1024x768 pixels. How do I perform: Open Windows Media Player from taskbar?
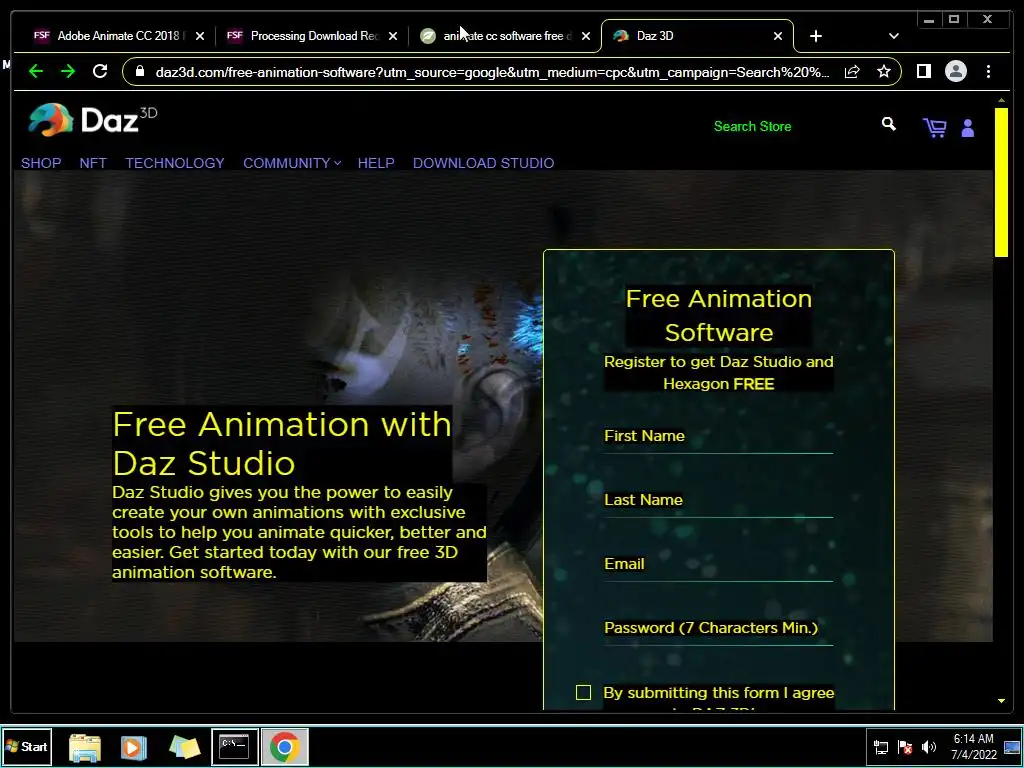click(x=134, y=747)
